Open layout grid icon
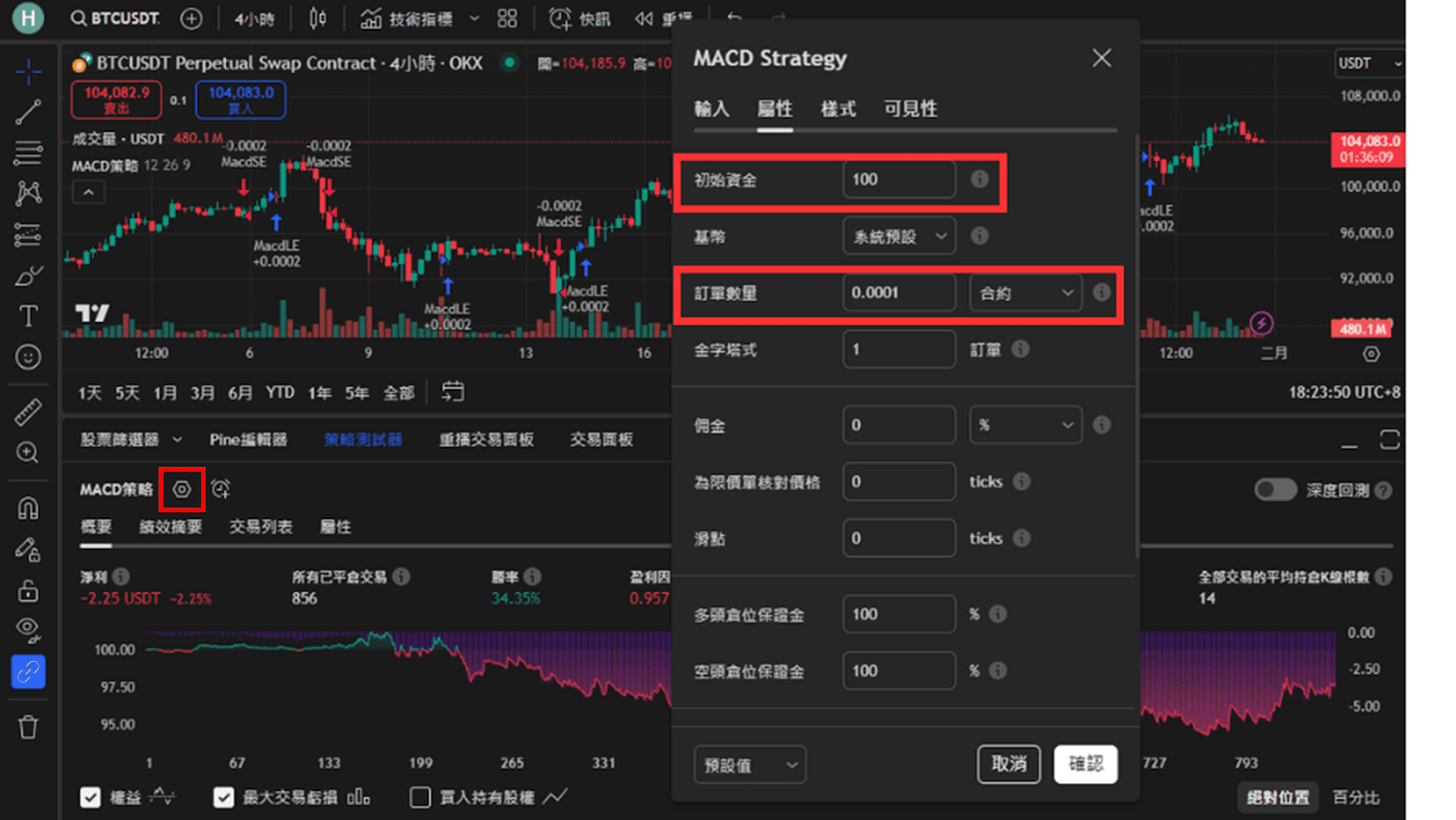This screenshot has width=1456, height=820. pos(508,18)
